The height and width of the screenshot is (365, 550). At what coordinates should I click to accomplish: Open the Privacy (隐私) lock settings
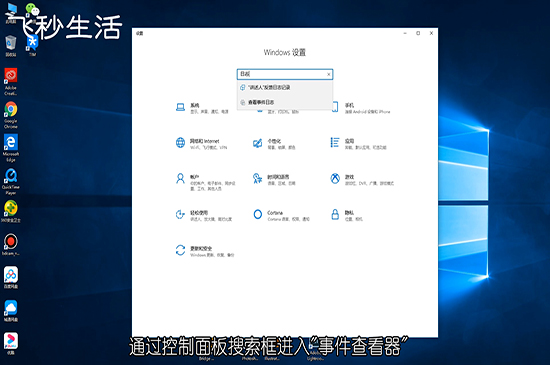click(347, 215)
